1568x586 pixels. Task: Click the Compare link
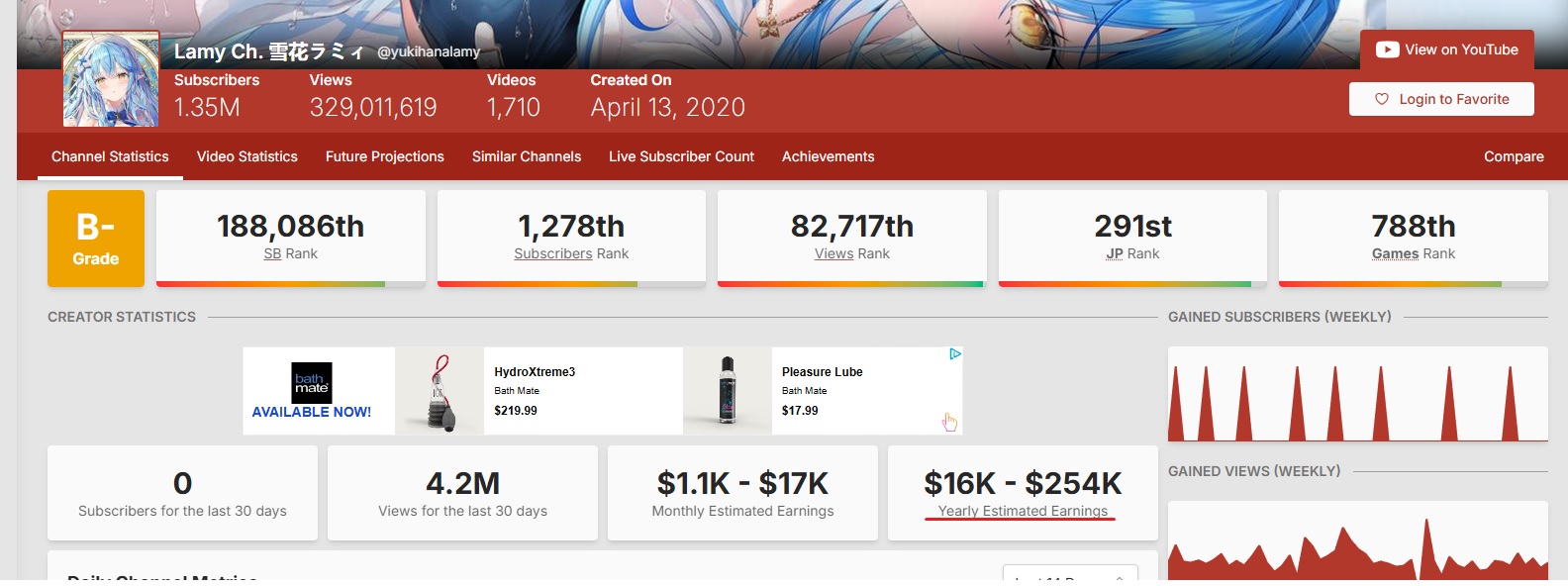point(1514,156)
